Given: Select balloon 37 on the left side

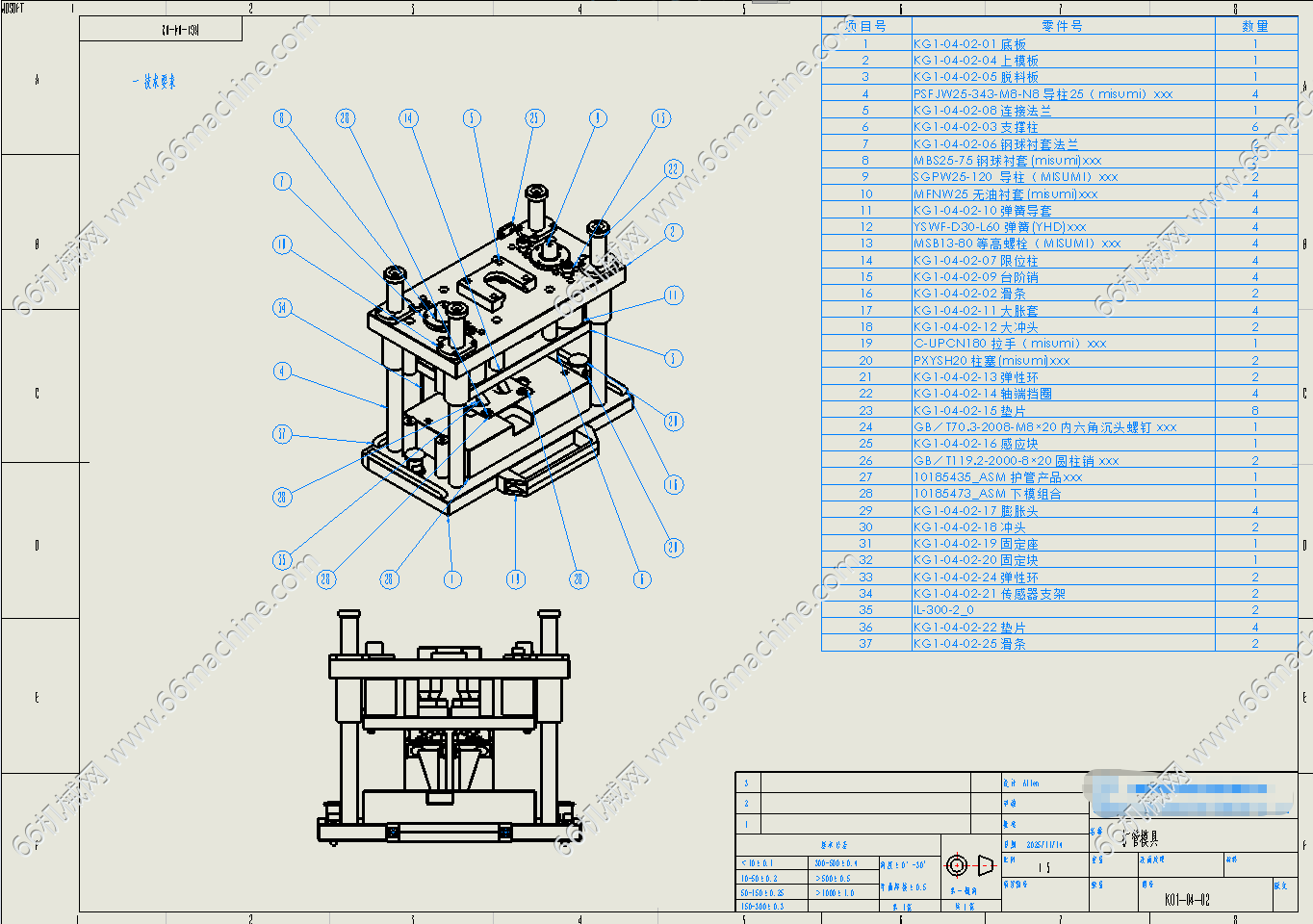Looking at the screenshot, I should (x=282, y=434).
